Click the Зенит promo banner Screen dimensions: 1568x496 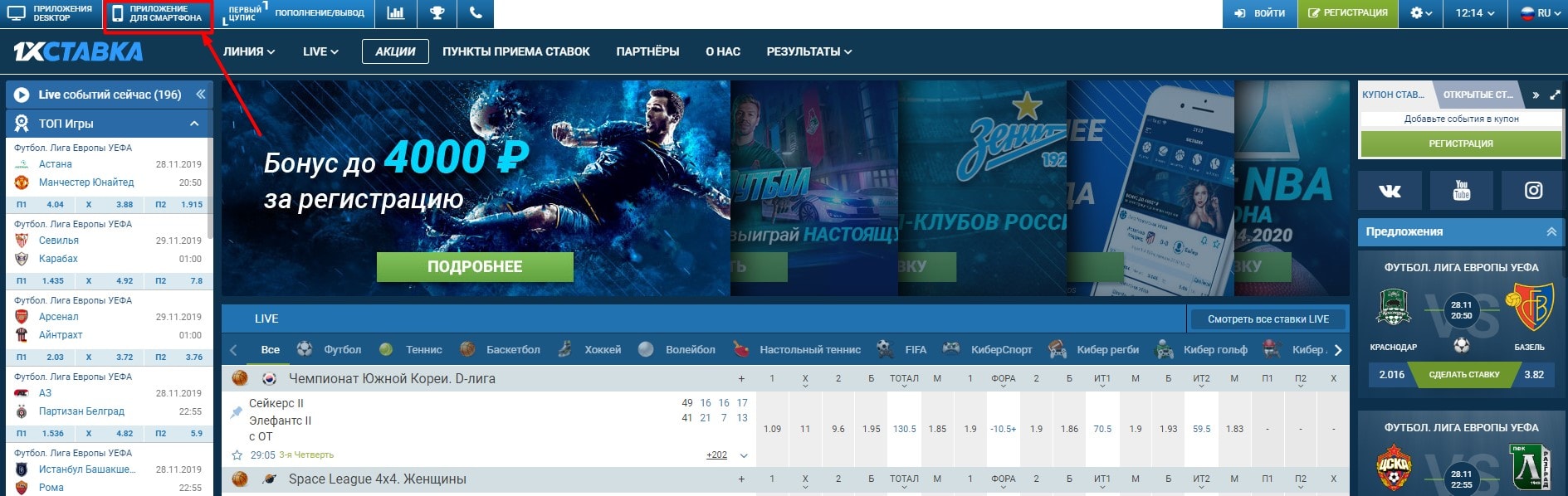click(982, 188)
